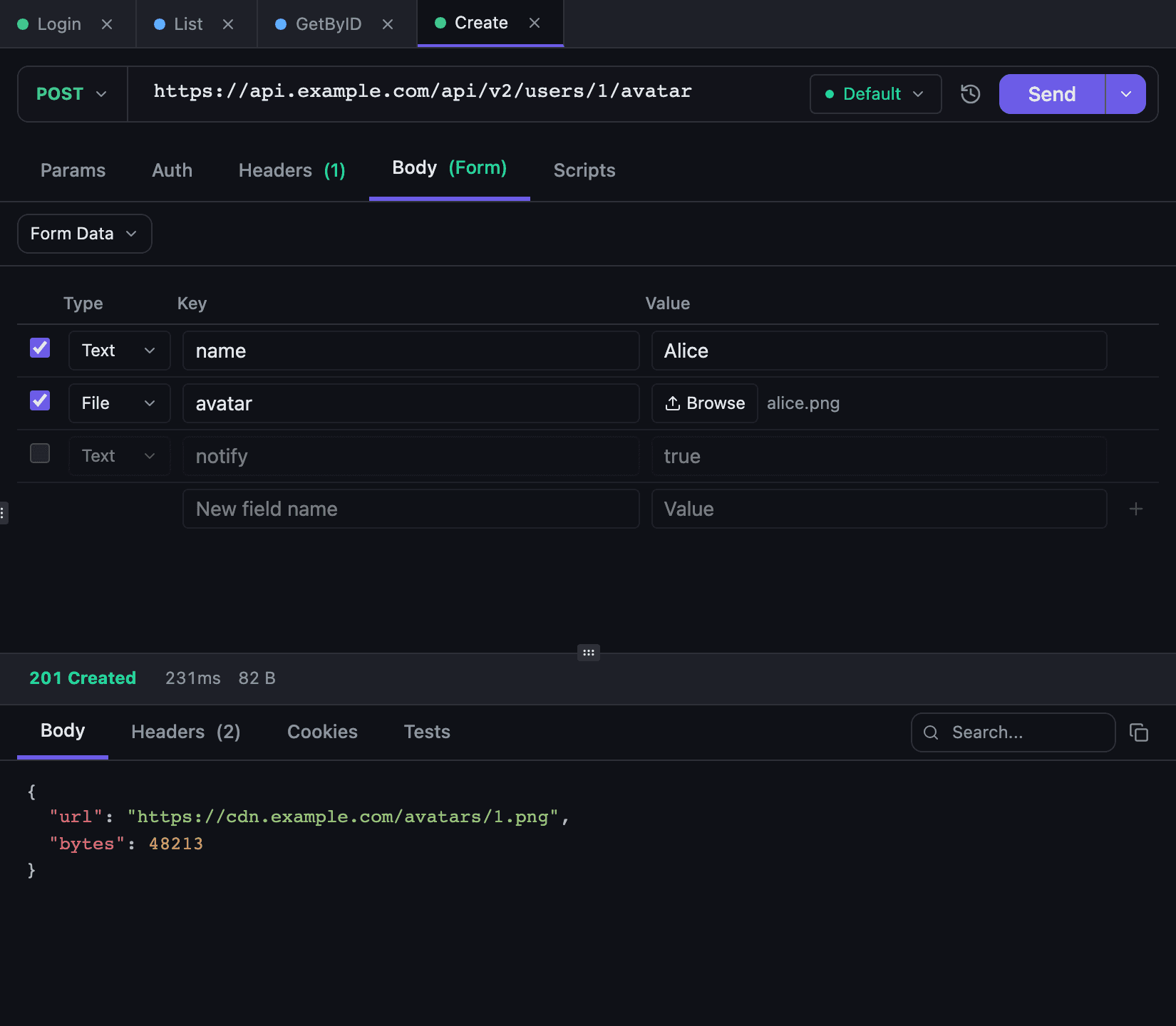Edit the true value field
The image size is (1176, 1026).
pos(880,456)
